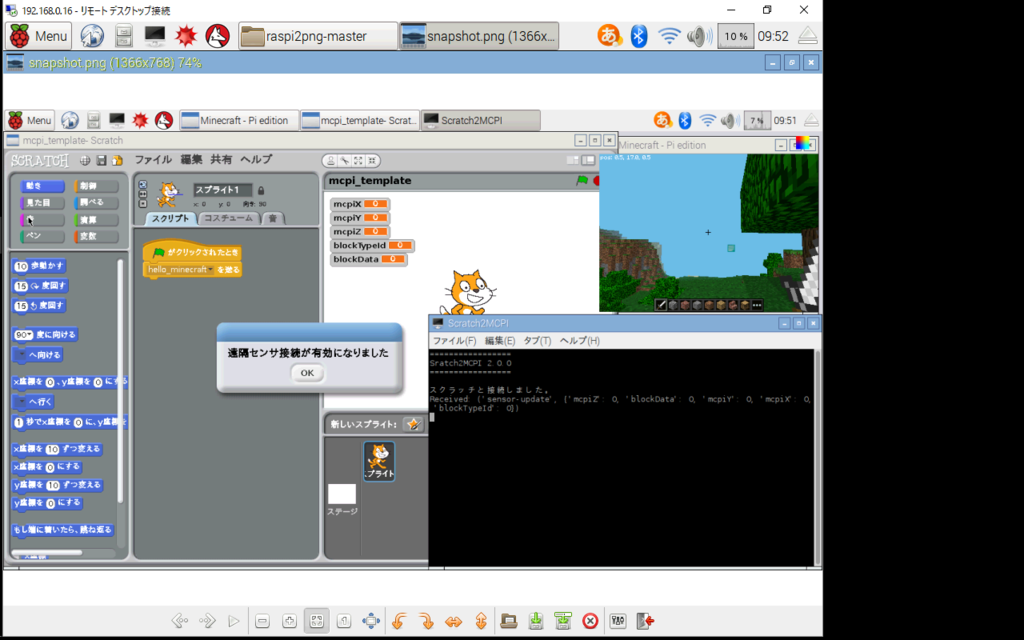Open the Bluetooth menu in the top panel
Viewport: 1024px width, 640px height.
pos(639,36)
